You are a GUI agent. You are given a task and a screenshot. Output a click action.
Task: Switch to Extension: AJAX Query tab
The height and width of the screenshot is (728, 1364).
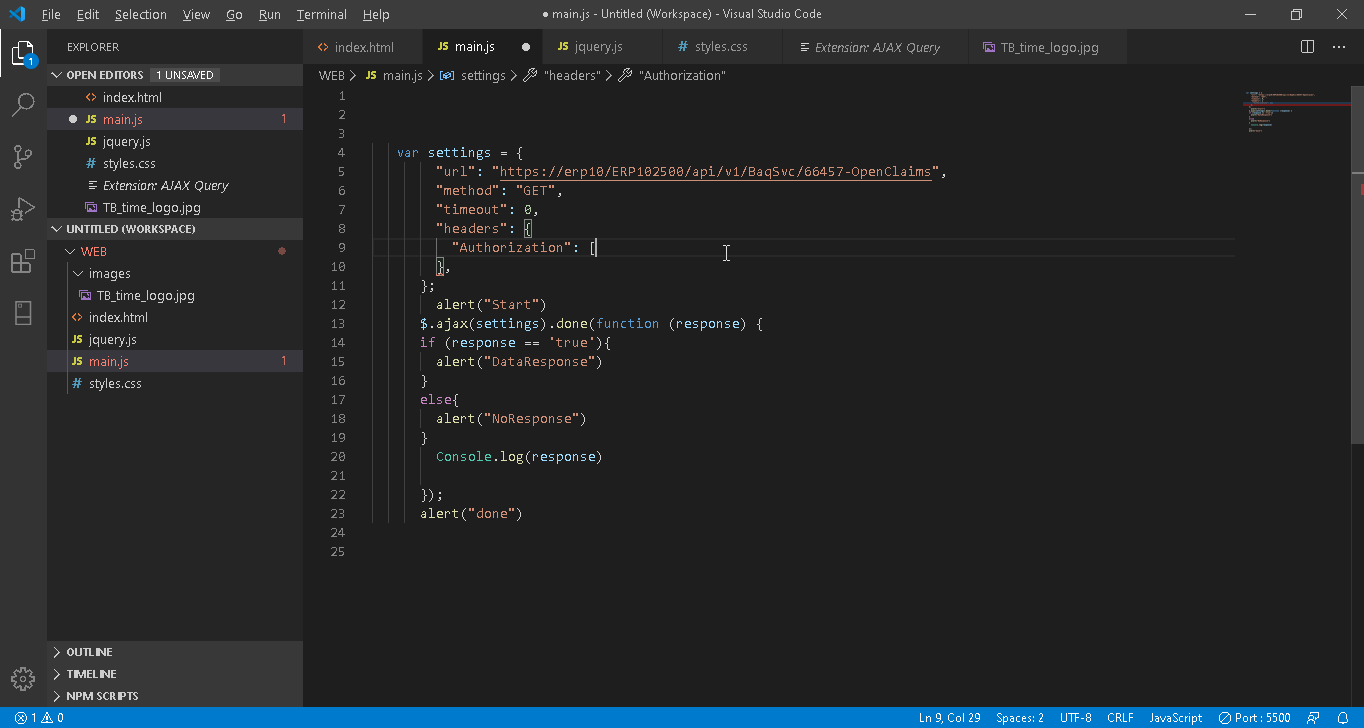click(x=876, y=47)
